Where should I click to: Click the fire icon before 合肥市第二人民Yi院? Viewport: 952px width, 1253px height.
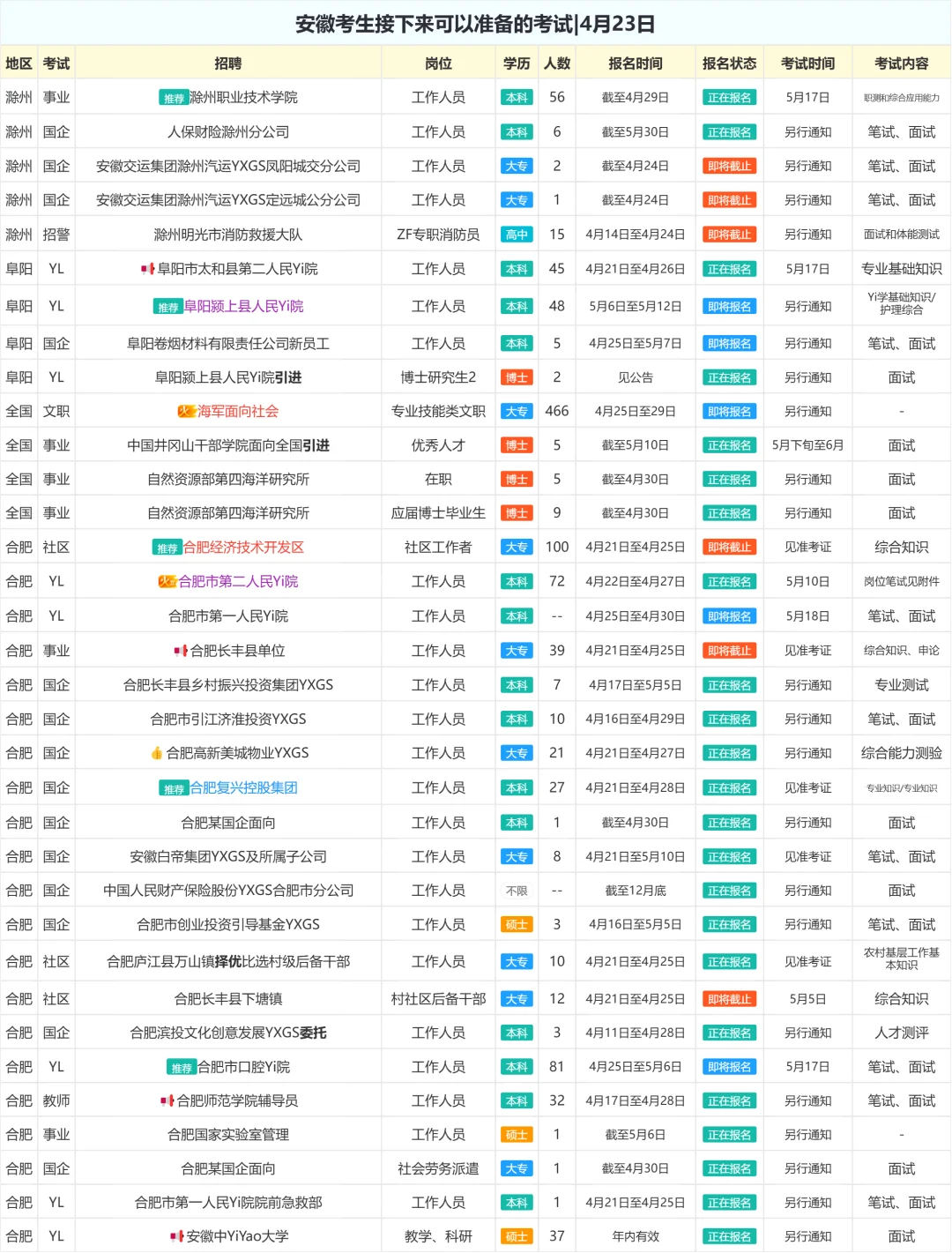[x=167, y=581]
